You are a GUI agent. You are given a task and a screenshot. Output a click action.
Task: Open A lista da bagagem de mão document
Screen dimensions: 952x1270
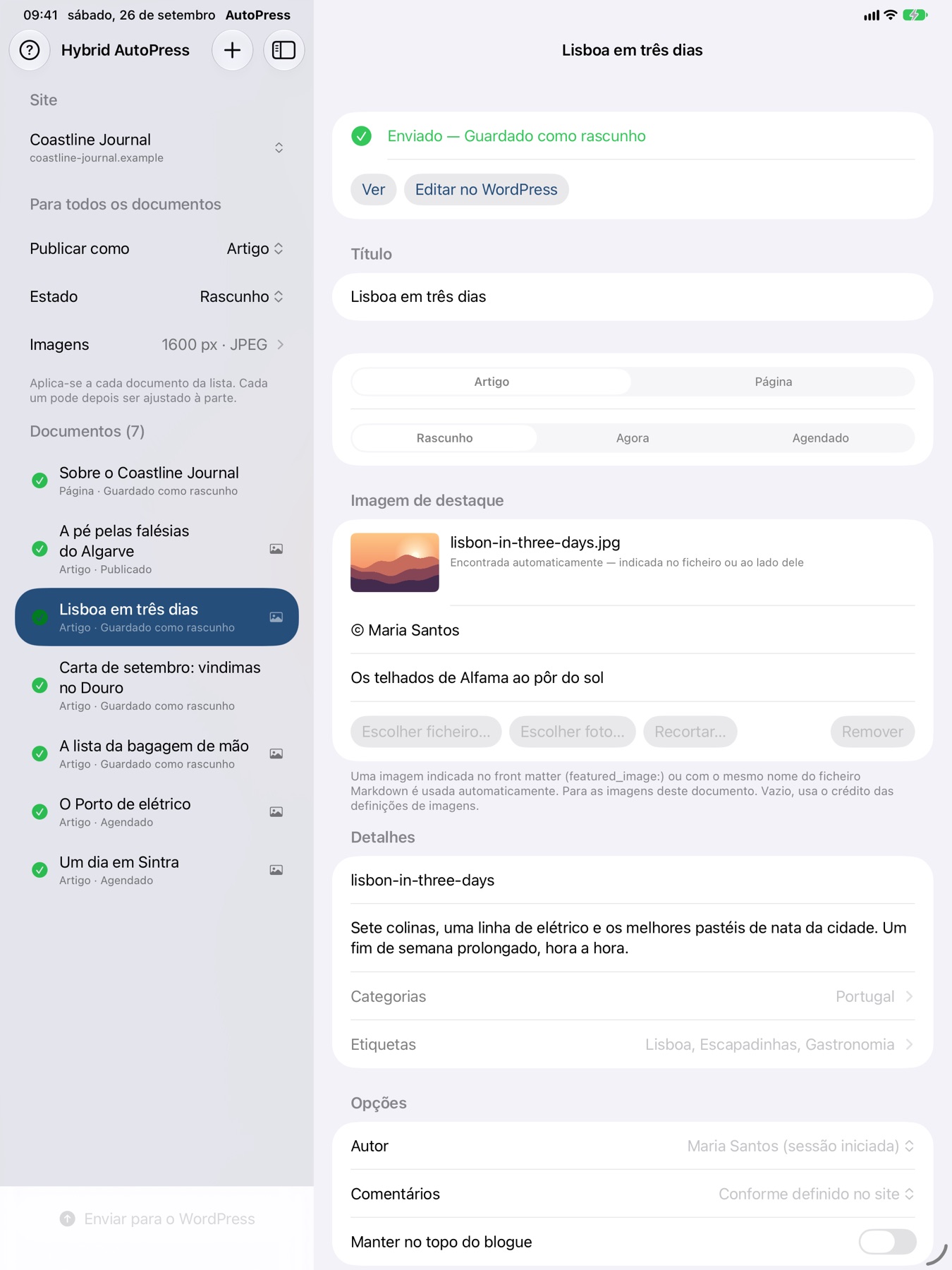tap(157, 754)
